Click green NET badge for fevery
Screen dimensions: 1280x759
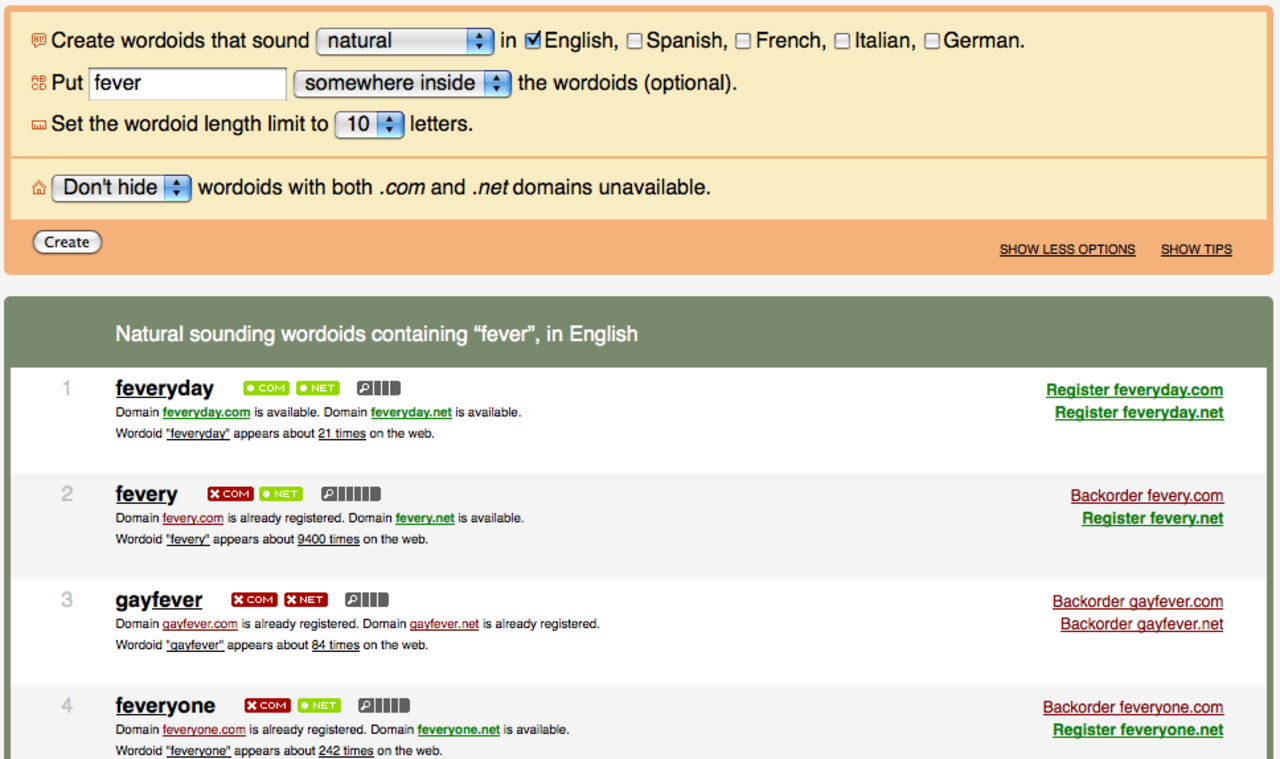(281, 494)
